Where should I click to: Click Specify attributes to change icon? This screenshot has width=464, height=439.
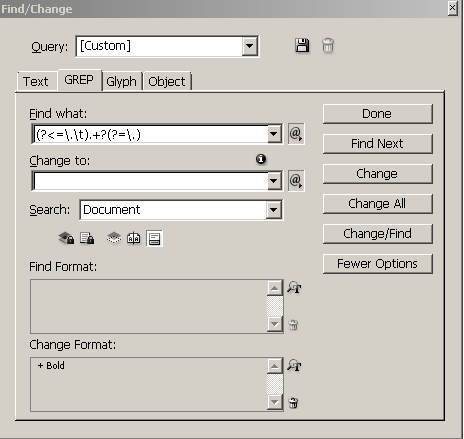[x=294, y=365]
